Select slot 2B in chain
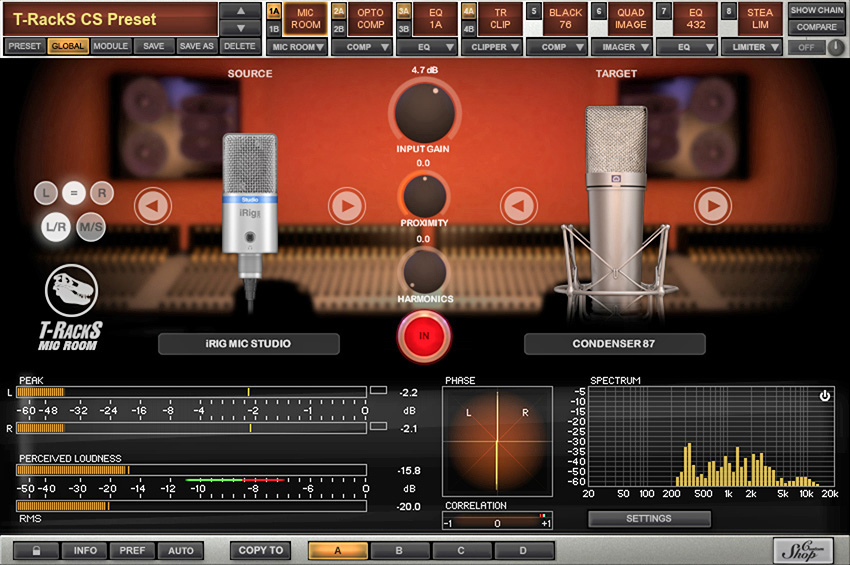The width and height of the screenshot is (850, 565). (339, 29)
